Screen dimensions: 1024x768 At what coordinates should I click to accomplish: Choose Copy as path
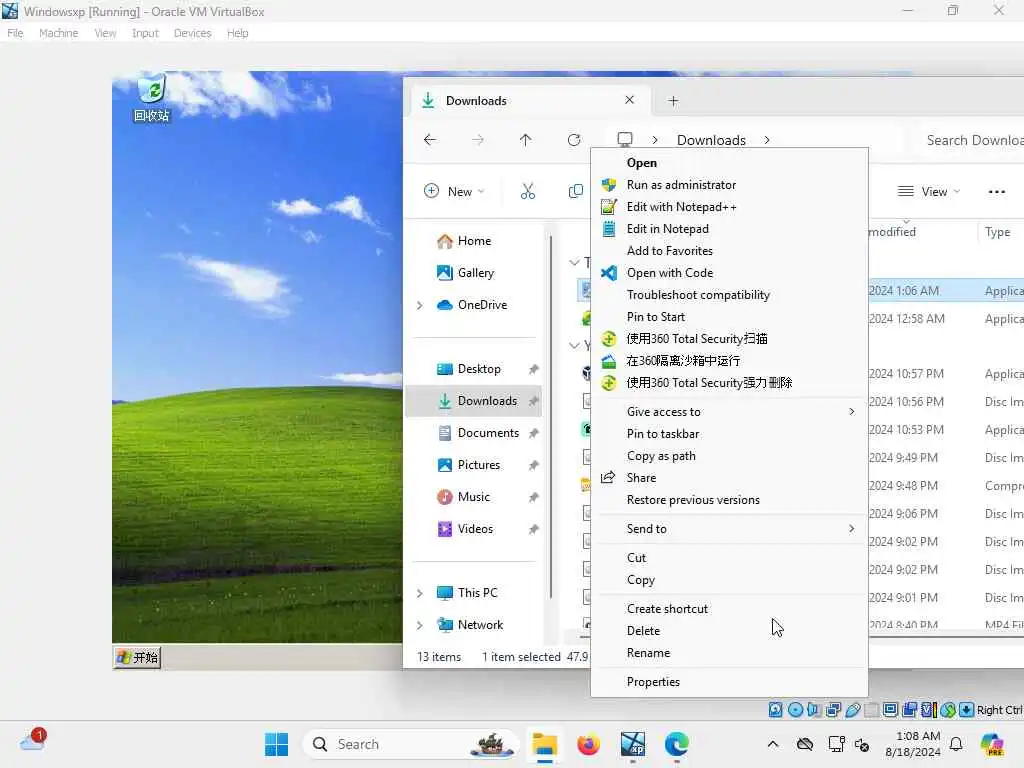click(729, 456)
